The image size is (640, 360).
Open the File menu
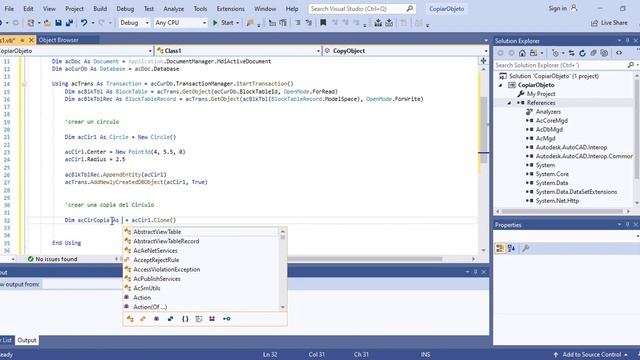[x=9, y=8]
